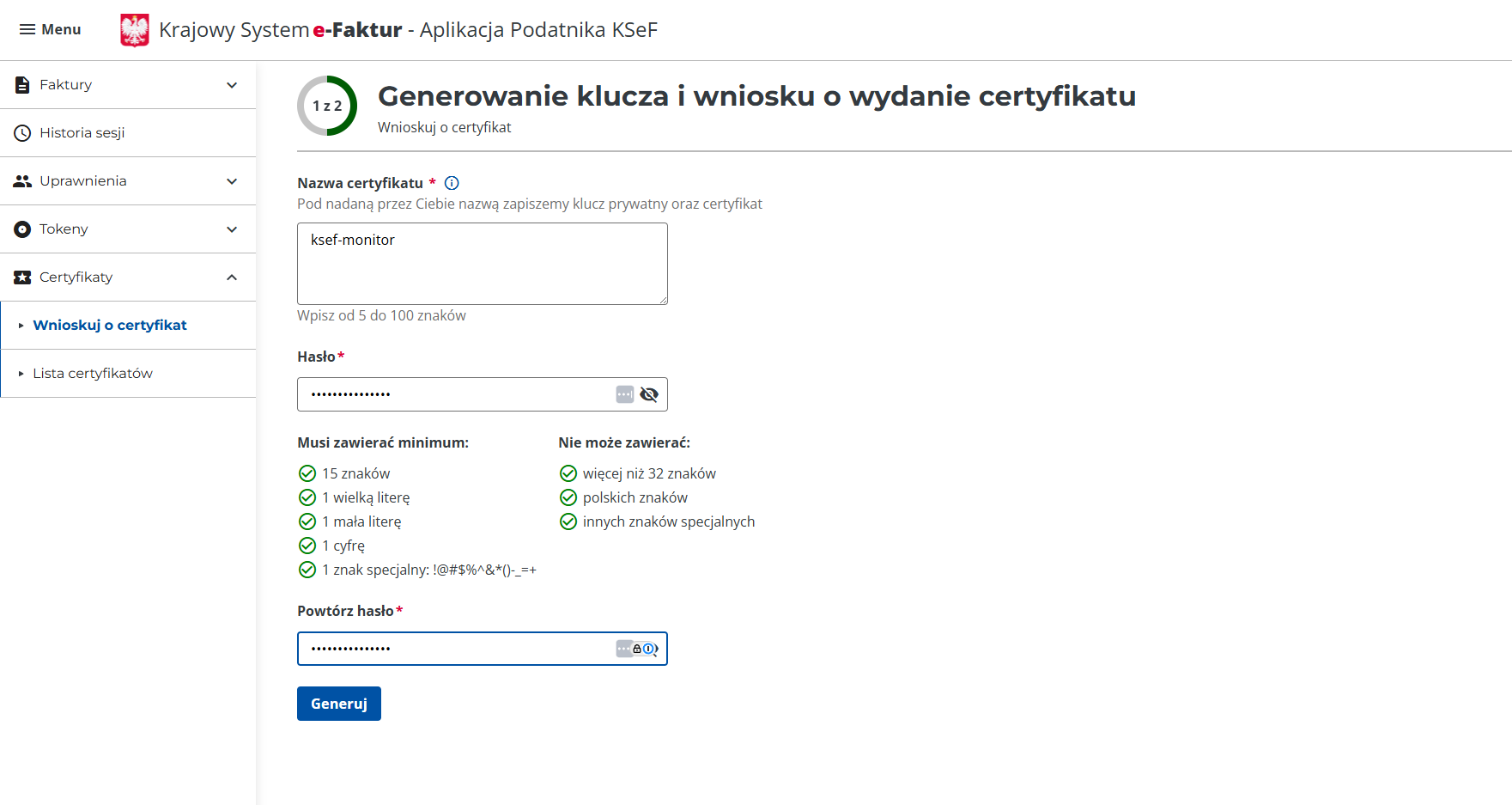1512x805 pixels.
Task: Go to Lista certyfikatów
Action: pyautogui.click(x=93, y=373)
